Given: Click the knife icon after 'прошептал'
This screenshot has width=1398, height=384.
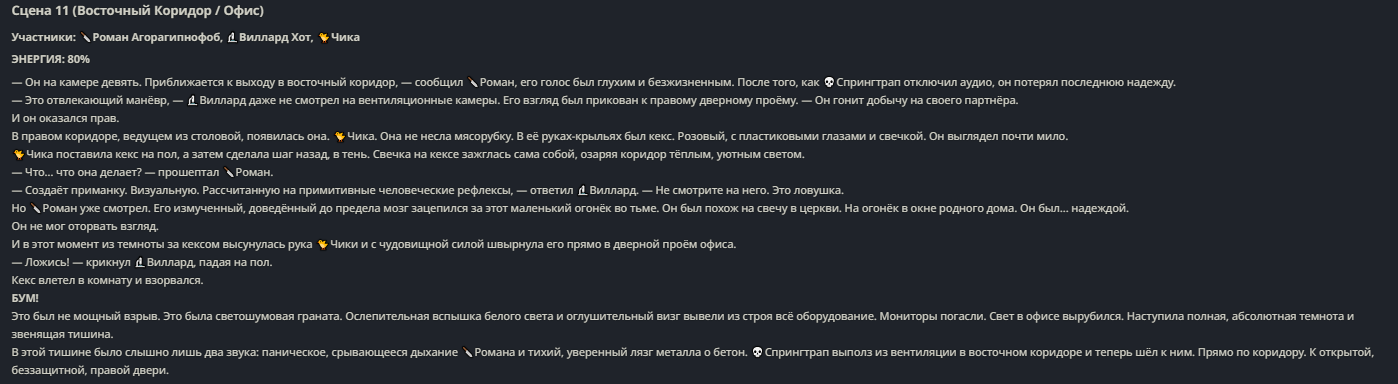Looking at the screenshot, I should [229, 173].
